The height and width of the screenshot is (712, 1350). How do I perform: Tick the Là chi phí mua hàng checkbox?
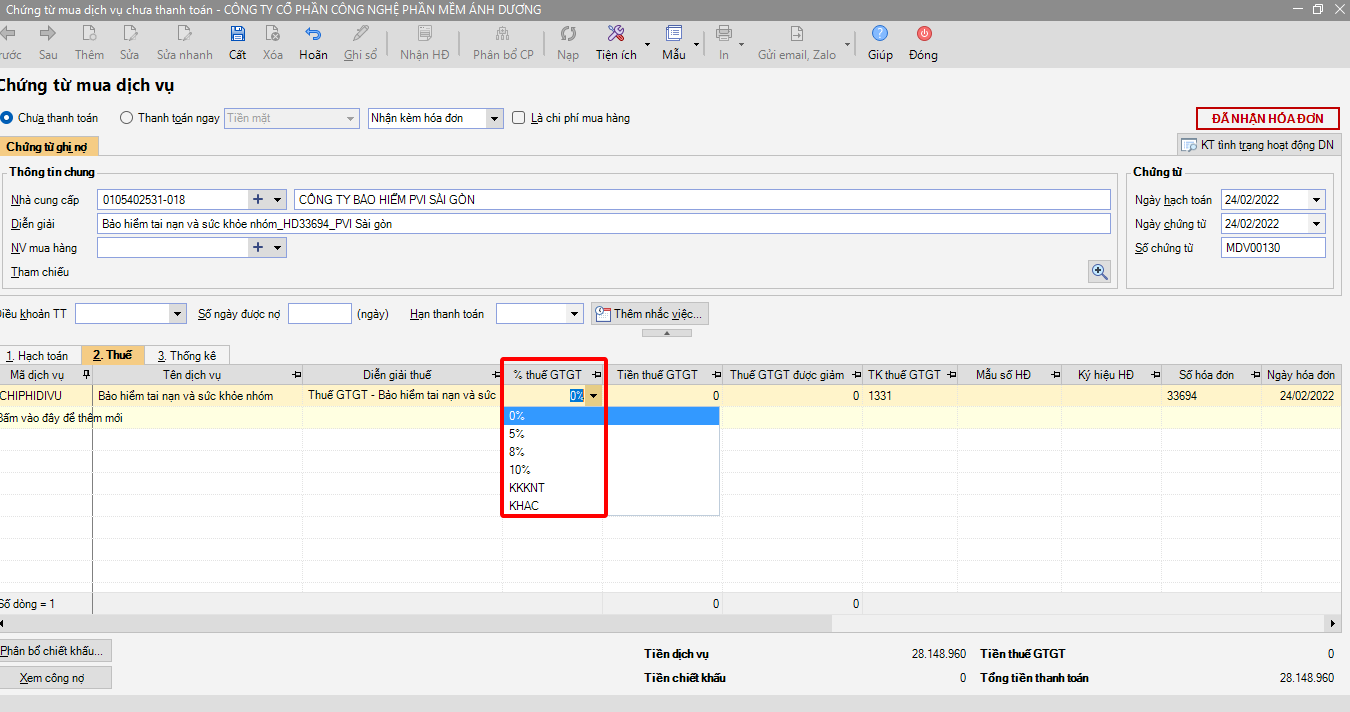[x=518, y=118]
